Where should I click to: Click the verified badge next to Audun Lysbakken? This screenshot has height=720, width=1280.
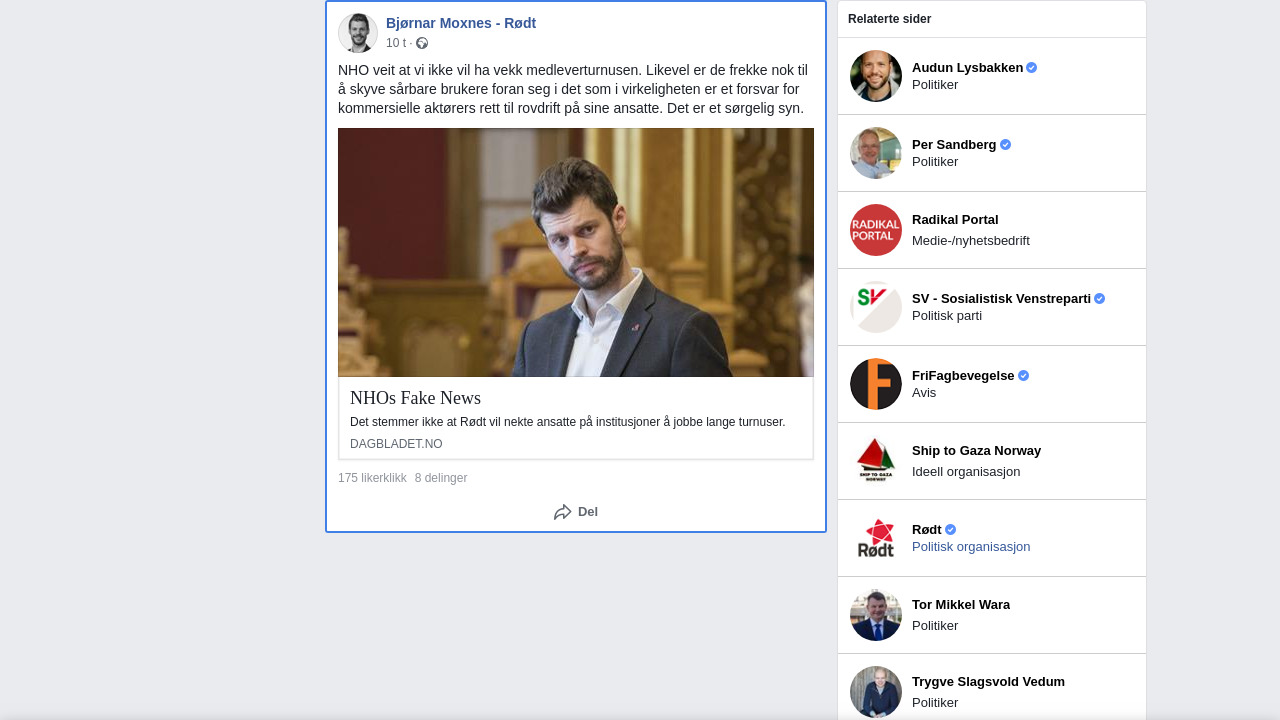(x=1032, y=68)
